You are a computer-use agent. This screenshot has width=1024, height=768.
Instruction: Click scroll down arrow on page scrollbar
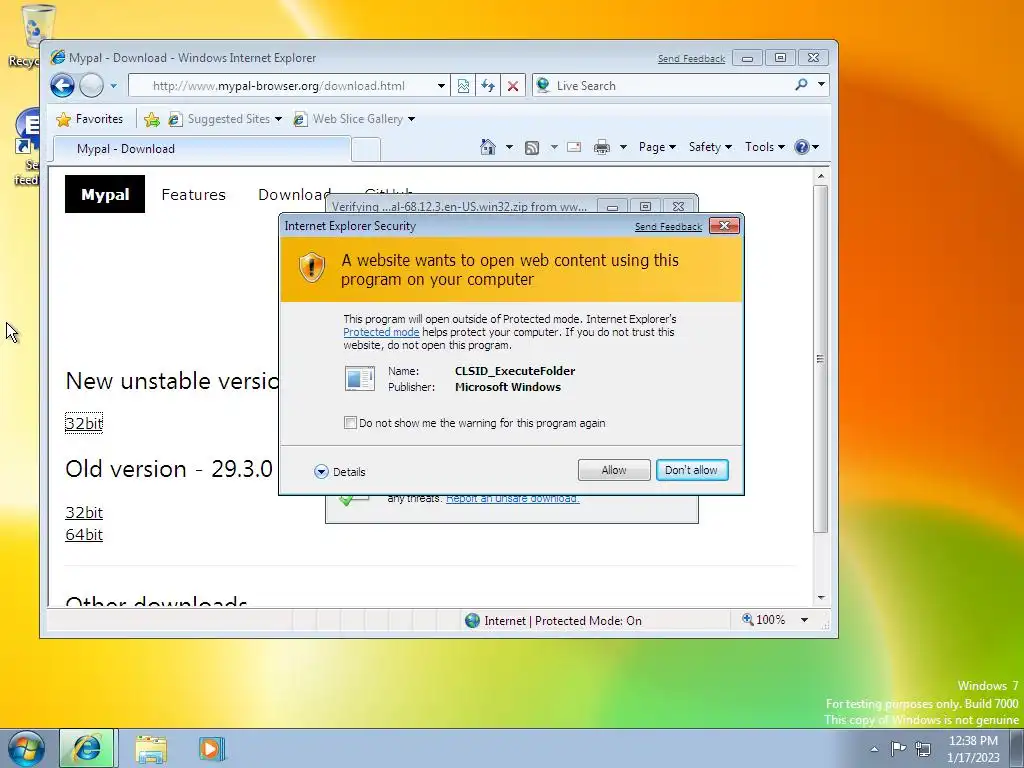[821, 598]
